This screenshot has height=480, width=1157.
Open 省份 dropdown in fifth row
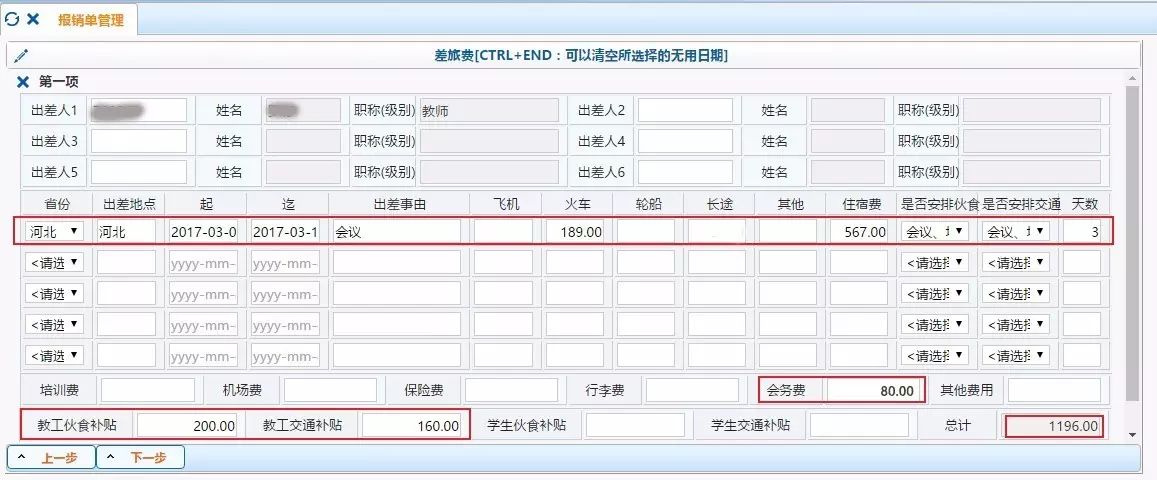pyautogui.click(x=54, y=355)
